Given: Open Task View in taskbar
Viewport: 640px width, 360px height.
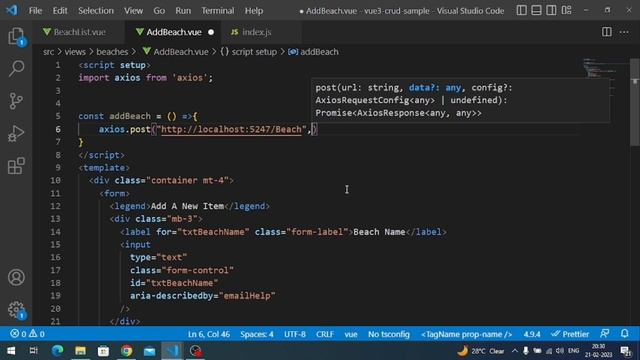Looking at the screenshot, I should click(x=34, y=351).
